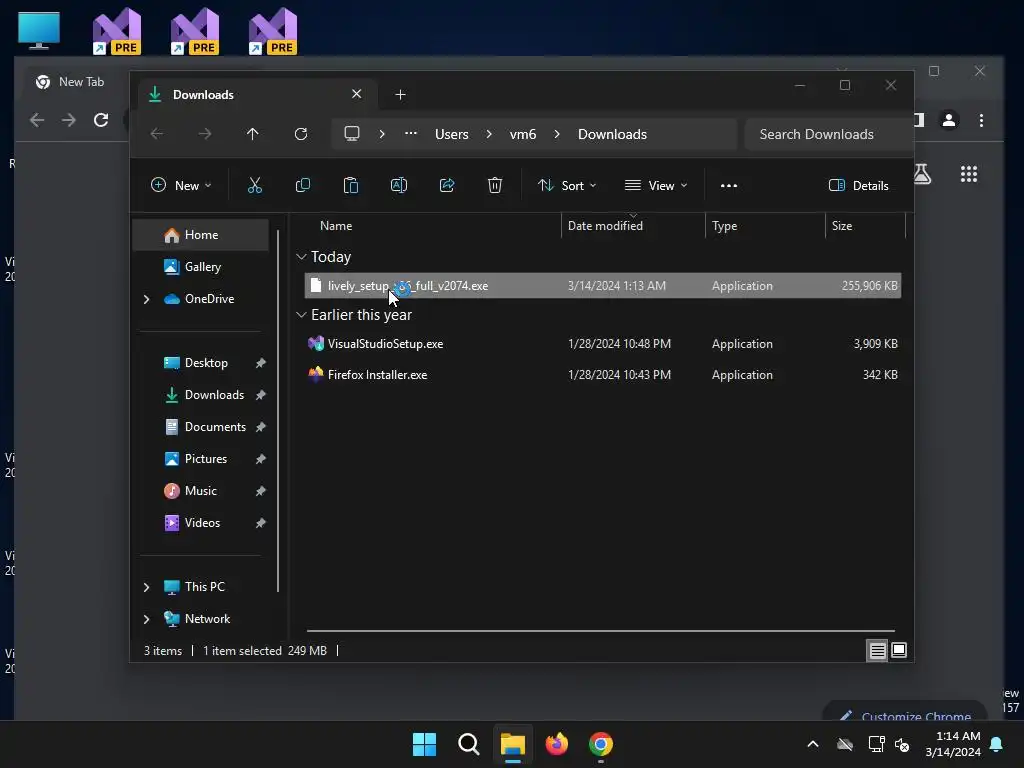Click Chrome icon on the taskbar

pyautogui.click(x=601, y=744)
